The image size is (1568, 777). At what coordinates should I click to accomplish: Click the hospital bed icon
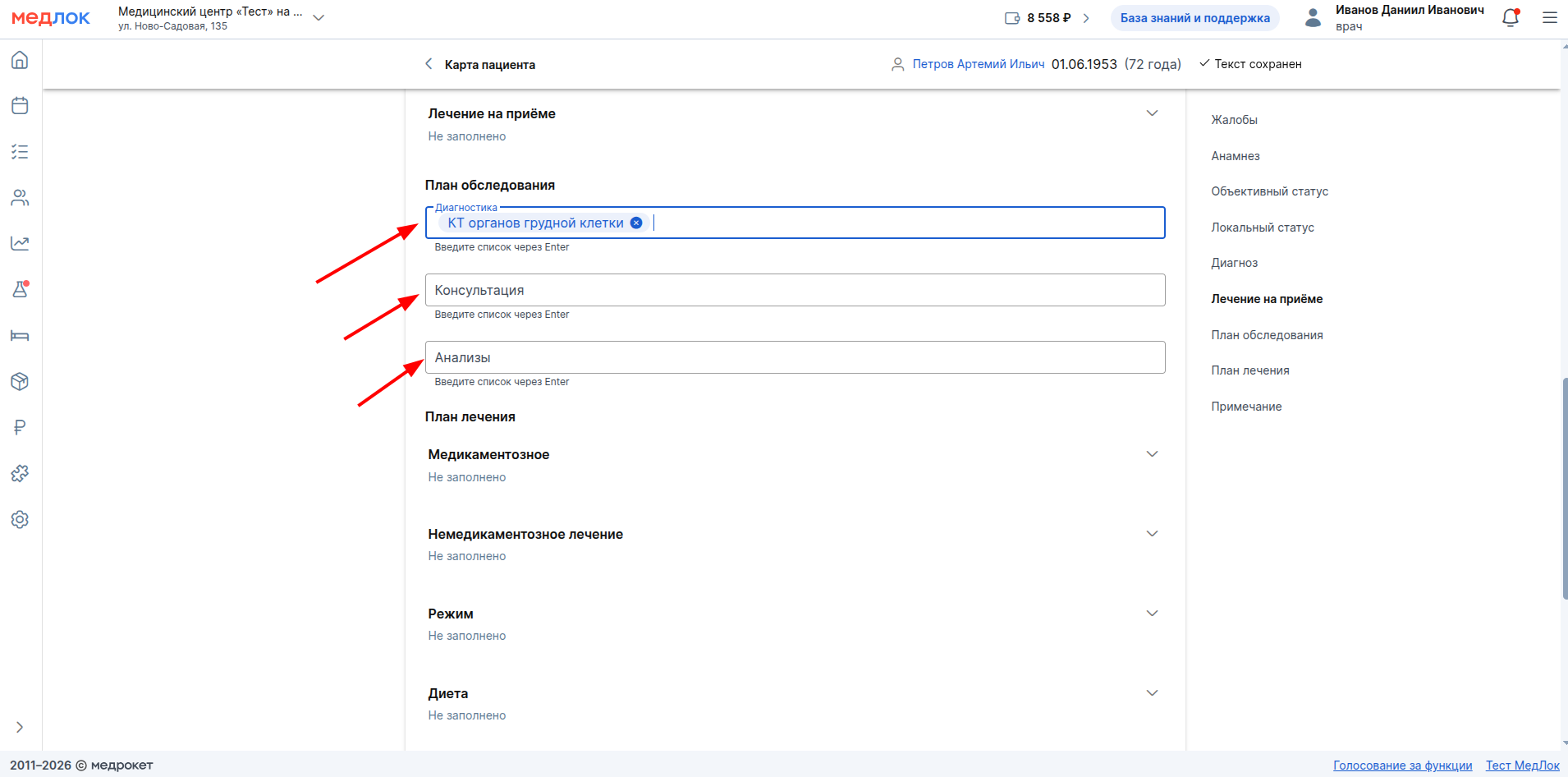20,336
